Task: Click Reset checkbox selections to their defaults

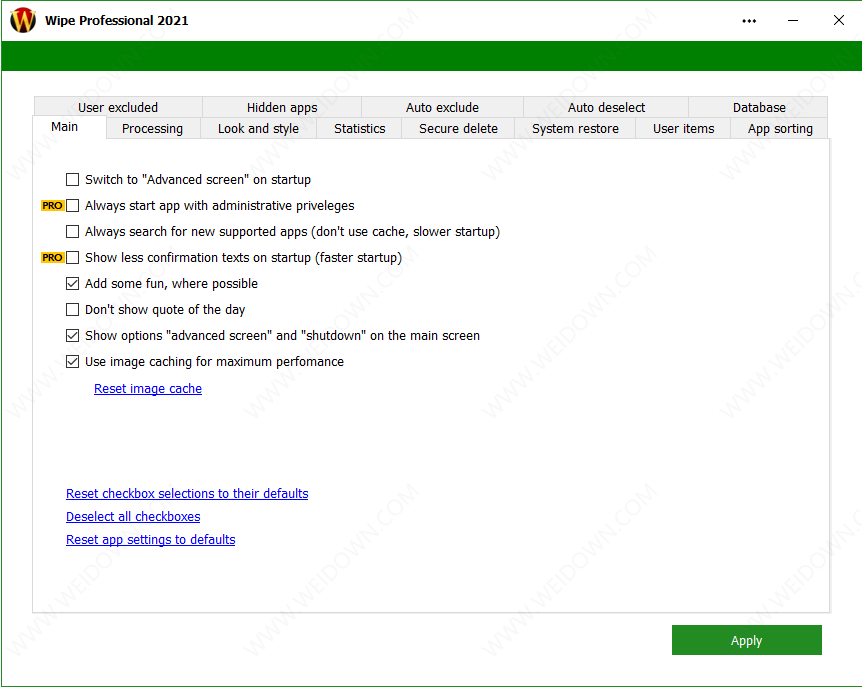Action: coord(187,494)
